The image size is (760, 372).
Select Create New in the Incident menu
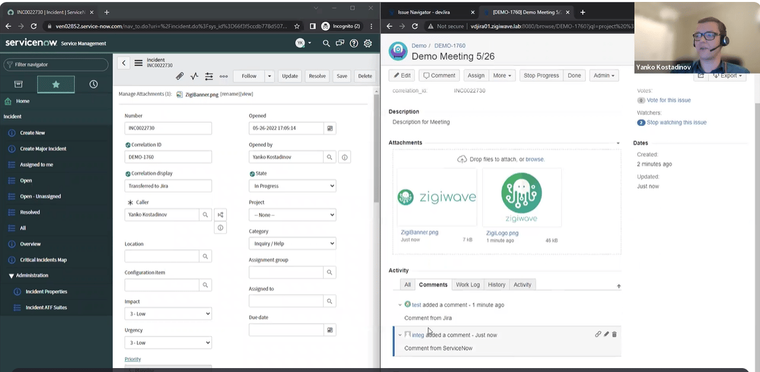click(x=32, y=133)
